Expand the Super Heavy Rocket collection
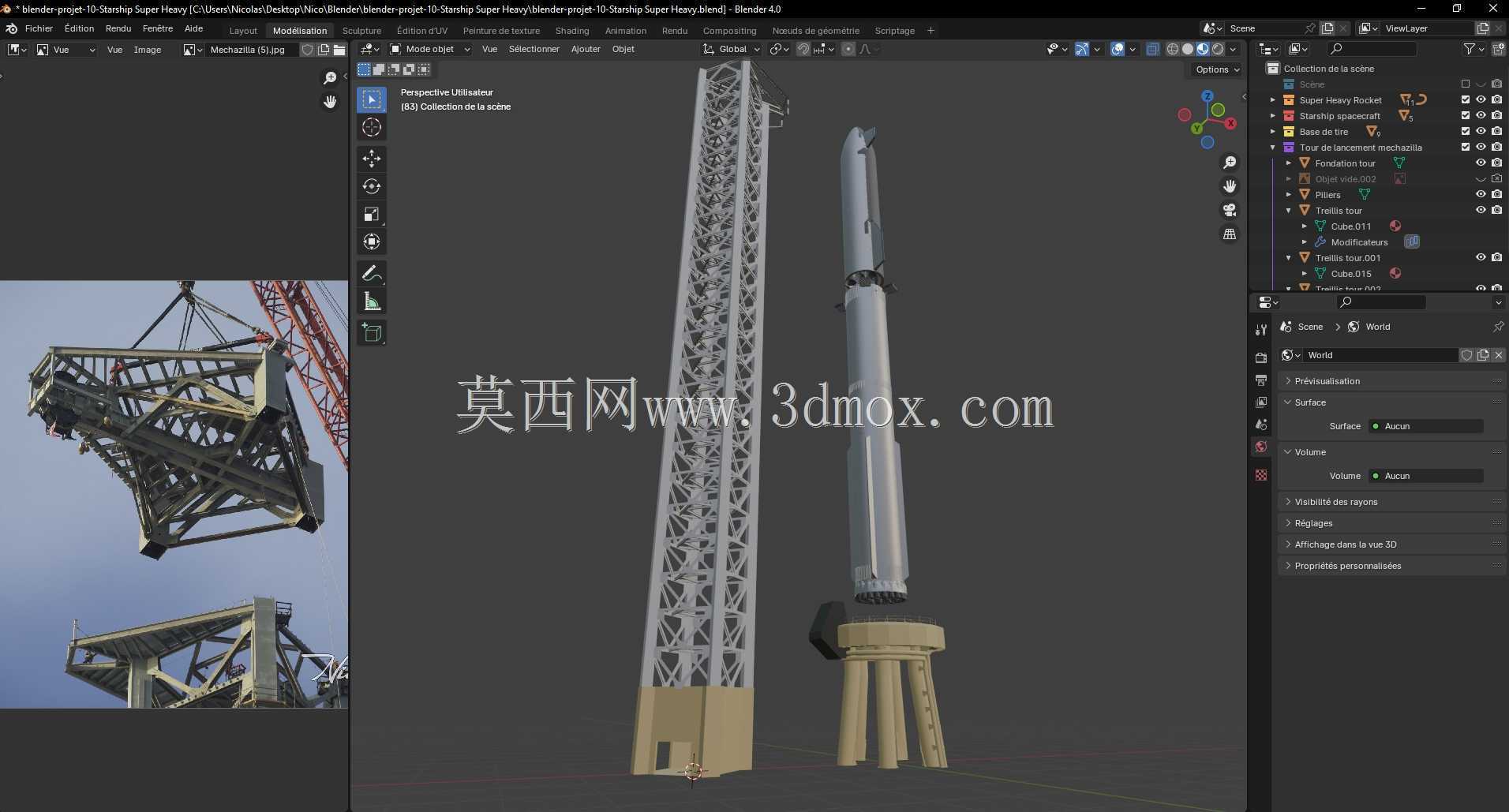 click(1272, 100)
